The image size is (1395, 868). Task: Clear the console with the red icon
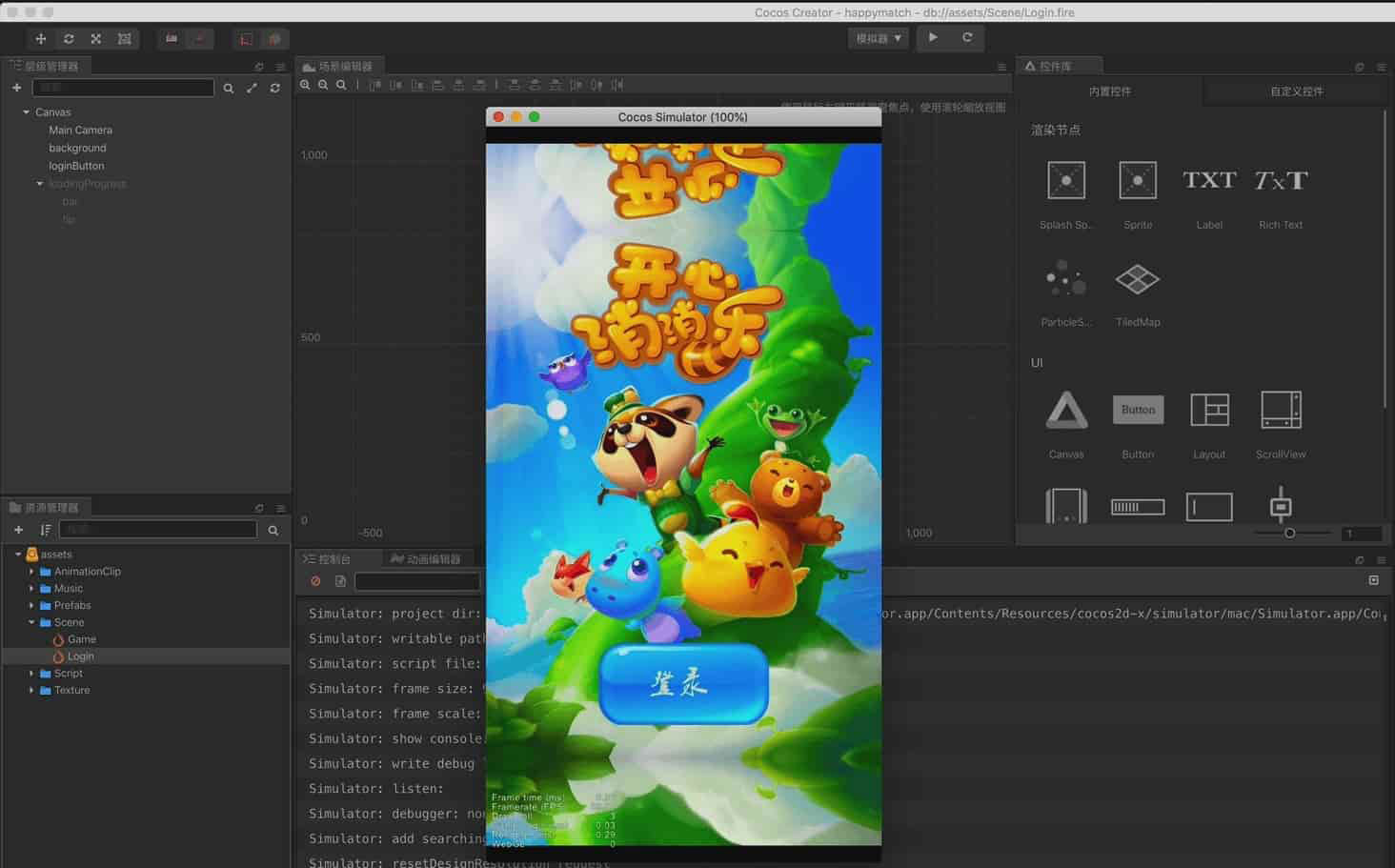pyautogui.click(x=315, y=581)
